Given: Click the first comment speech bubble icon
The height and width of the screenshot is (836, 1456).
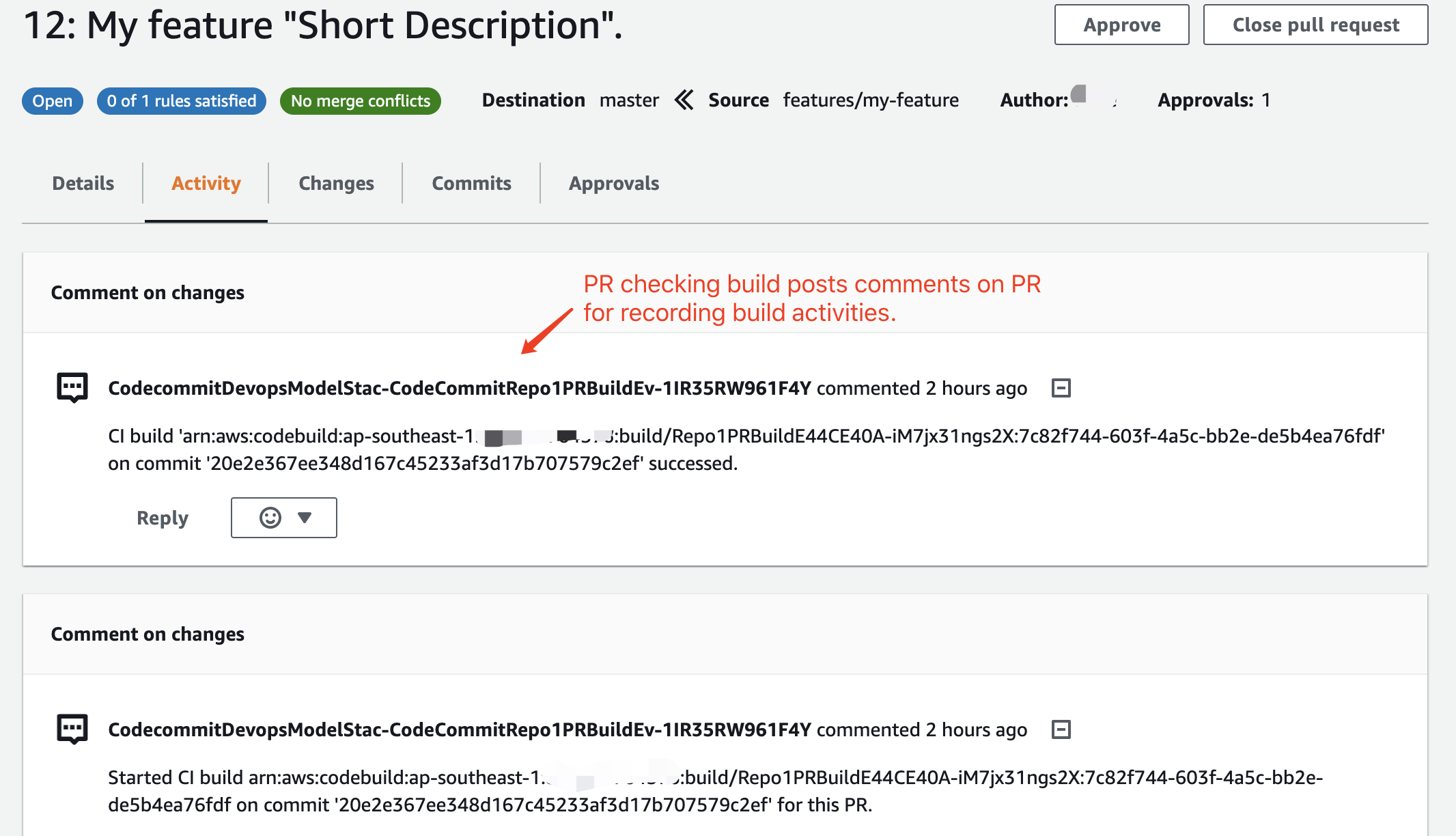Looking at the screenshot, I should point(72,387).
